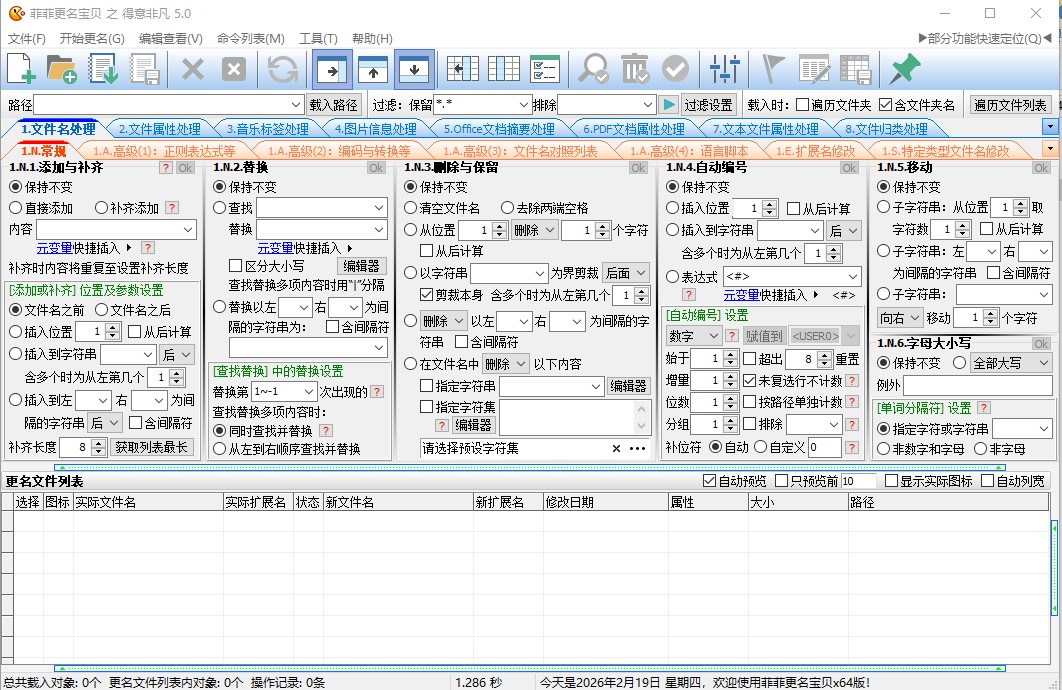The width and height of the screenshot is (1062, 690).
Task: Click the trash bin toolbar icon
Action: click(x=635, y=69)
